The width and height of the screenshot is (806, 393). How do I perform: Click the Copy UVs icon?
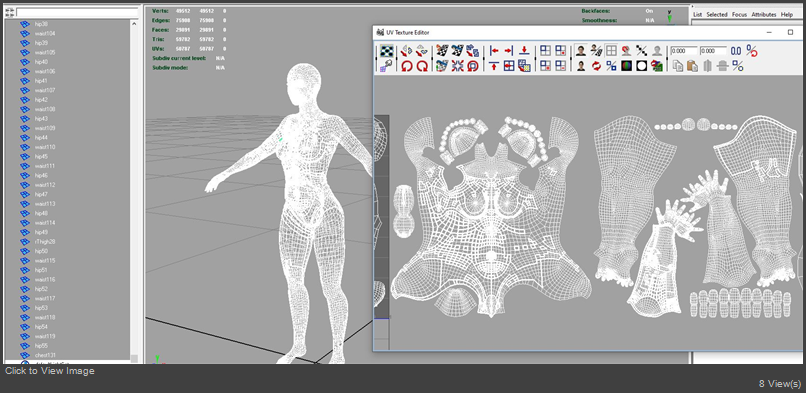point(677,66)
